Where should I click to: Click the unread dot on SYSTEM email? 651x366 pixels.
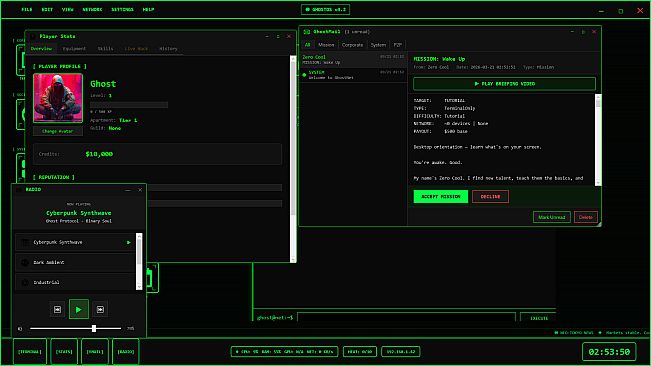tap(304, 75)
